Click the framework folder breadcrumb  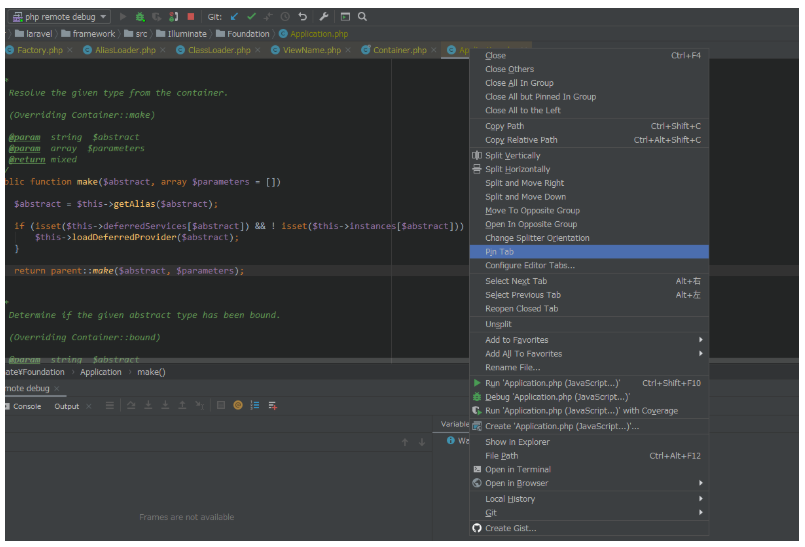pos(88,33)
